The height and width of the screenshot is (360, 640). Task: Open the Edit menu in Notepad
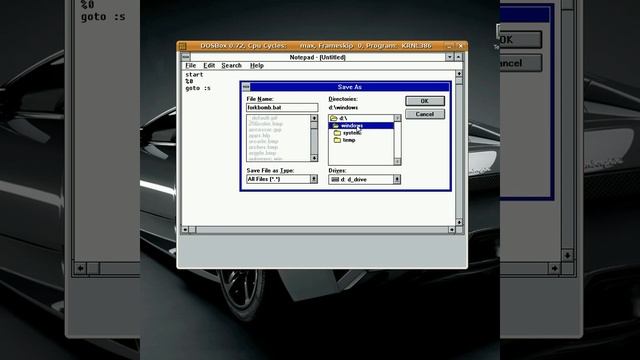tap(209, 65)
